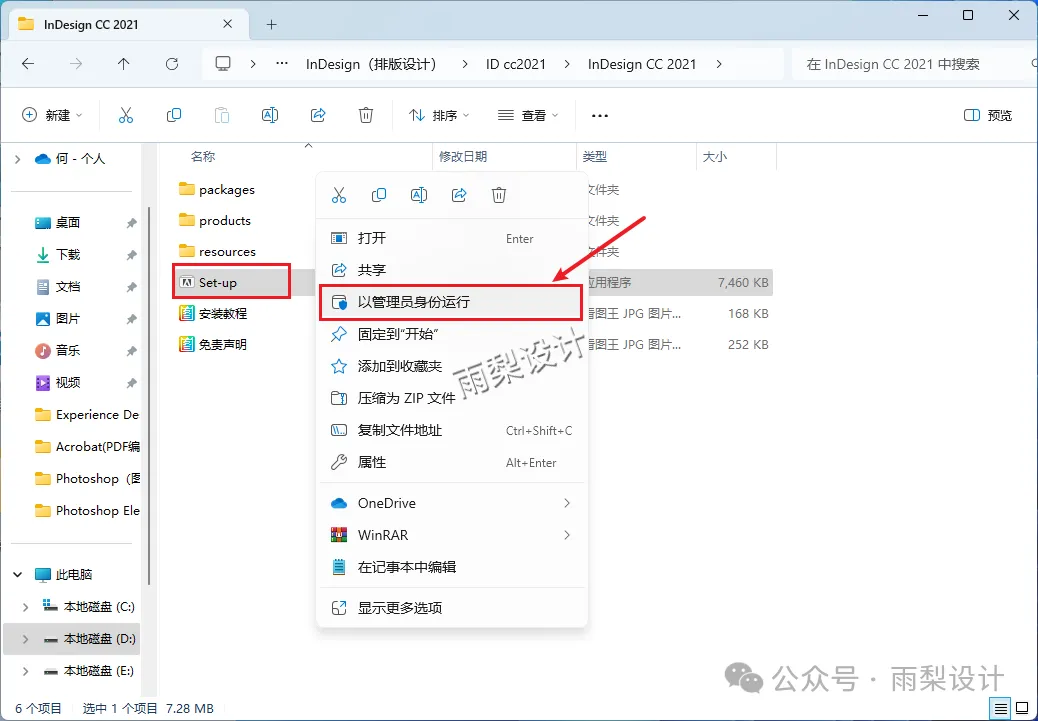Go back with the left arrow button
The width and height of the screenshot is (1038, 721).
click(x=28, y=64)
